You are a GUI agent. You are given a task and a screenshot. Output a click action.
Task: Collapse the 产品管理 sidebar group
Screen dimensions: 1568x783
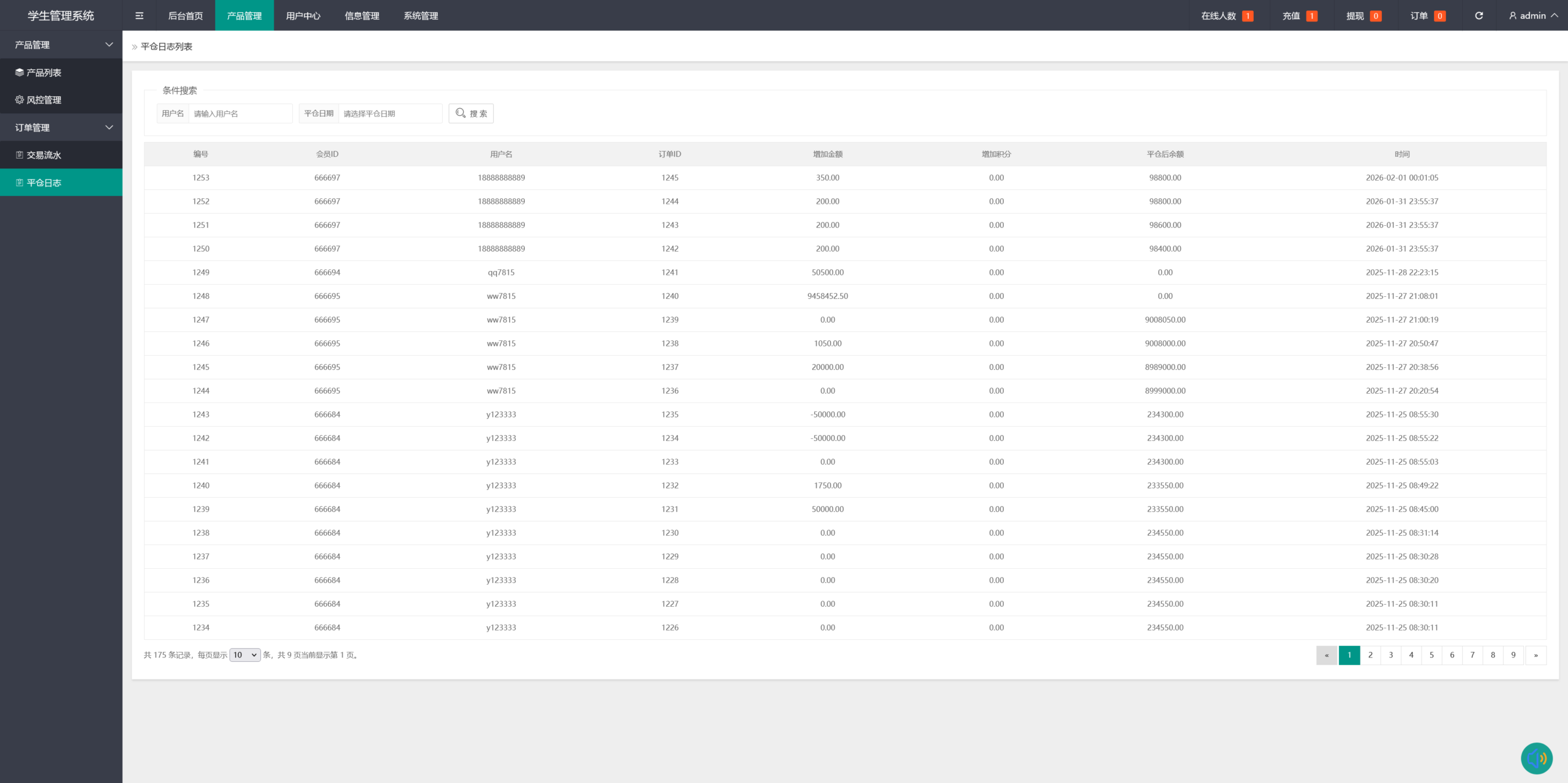(61, 45)
